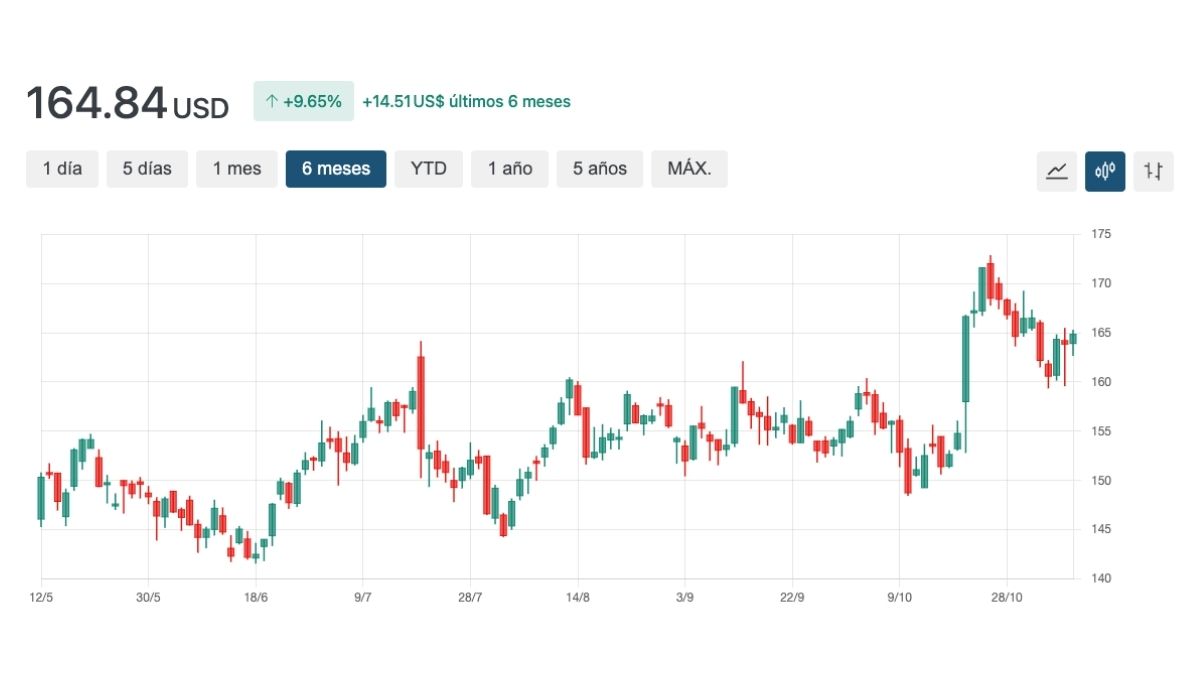Switch to the line chart view

[x=1056, y=171]
